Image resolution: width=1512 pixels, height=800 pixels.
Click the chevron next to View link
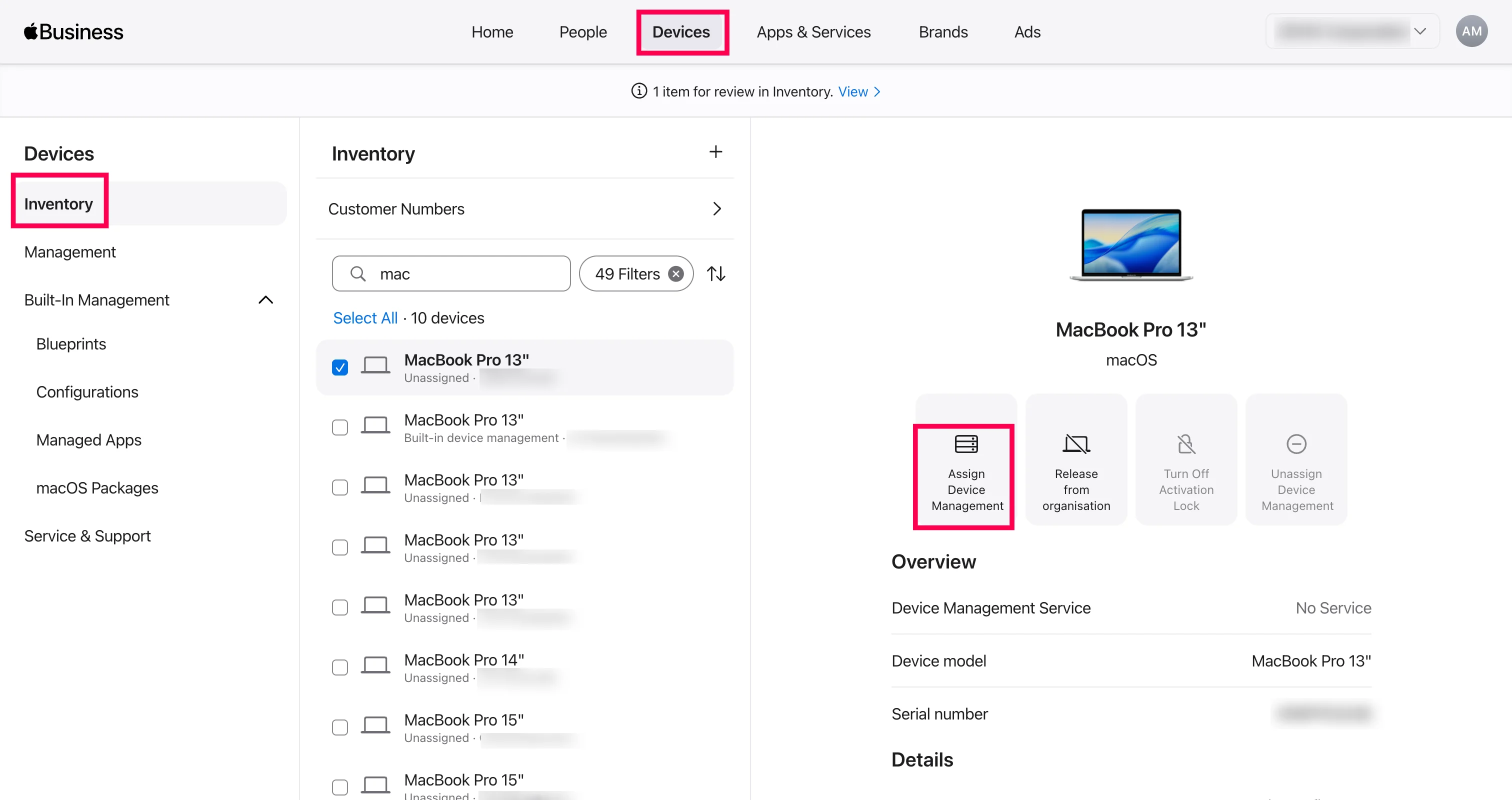click(x=877, y=91)
